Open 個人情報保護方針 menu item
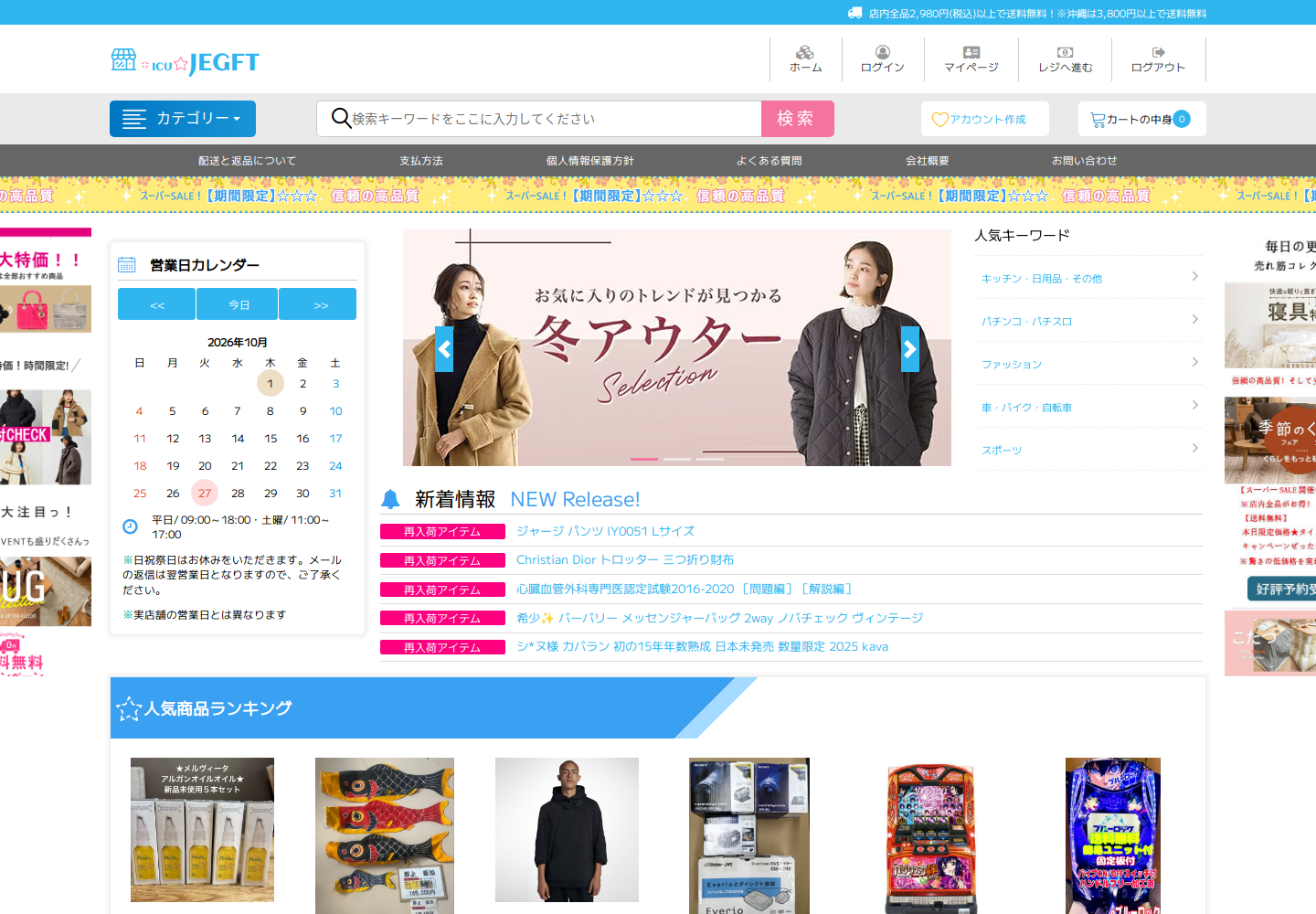The width and height of the screenshot is (1316, 914). tap(590, 161)
